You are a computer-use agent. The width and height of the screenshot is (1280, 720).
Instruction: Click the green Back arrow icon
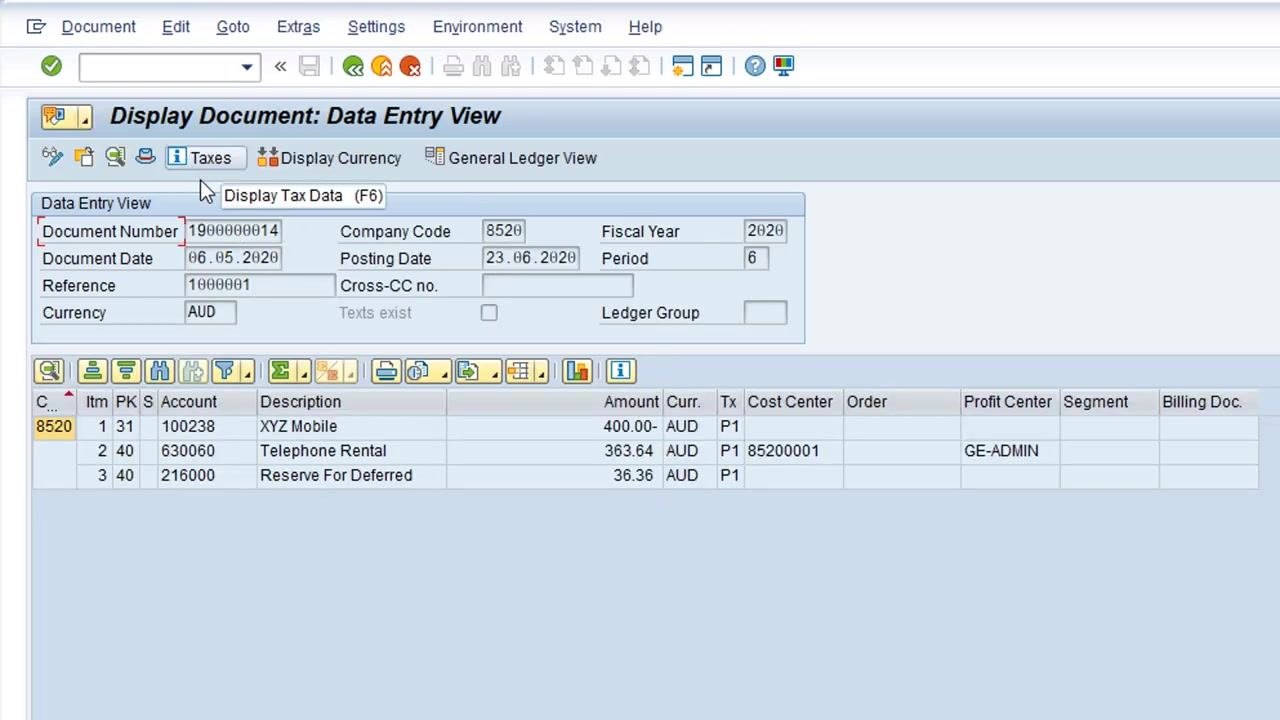point(353,66)
